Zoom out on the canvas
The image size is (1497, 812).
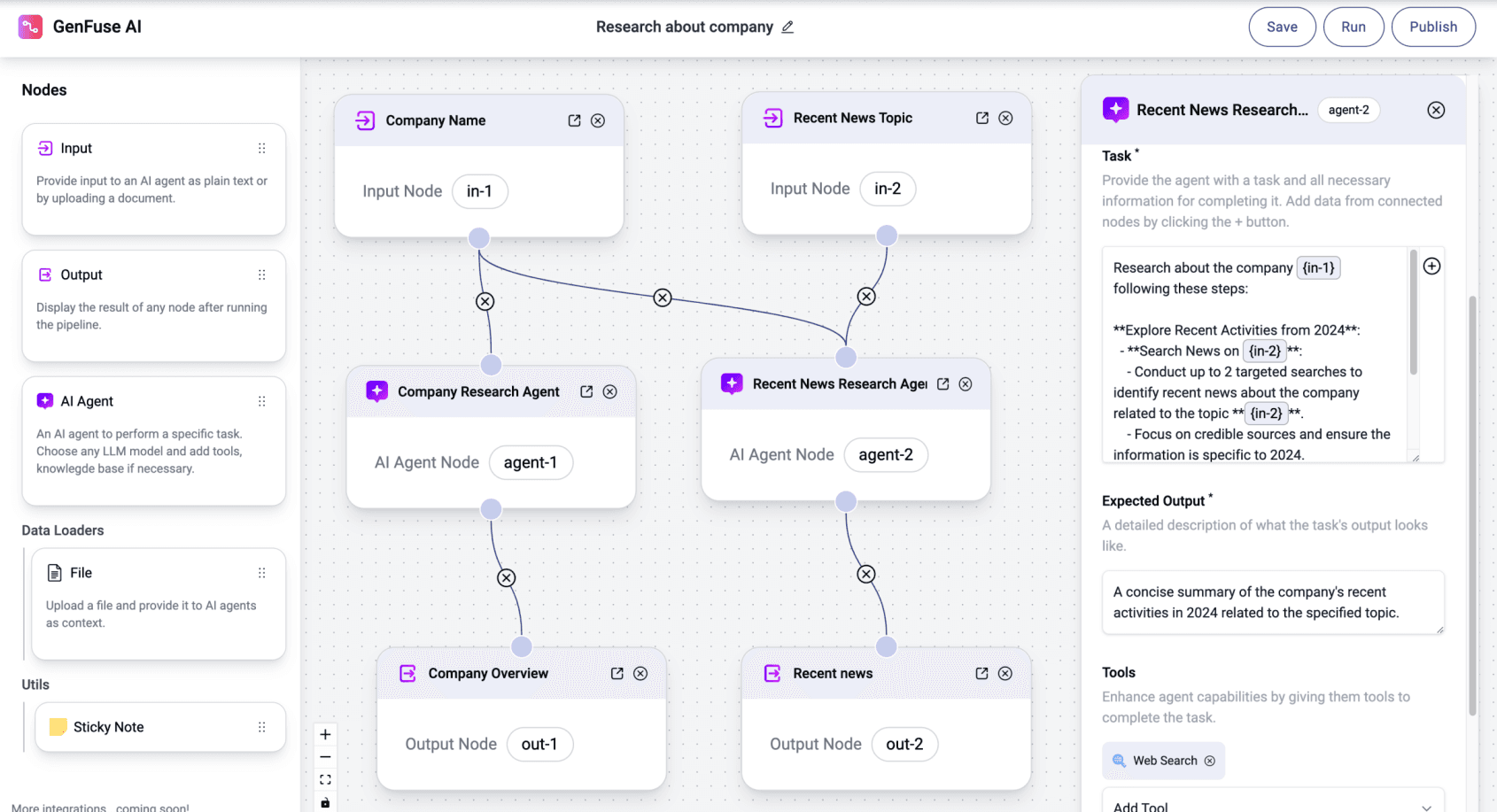pos(325,757)
